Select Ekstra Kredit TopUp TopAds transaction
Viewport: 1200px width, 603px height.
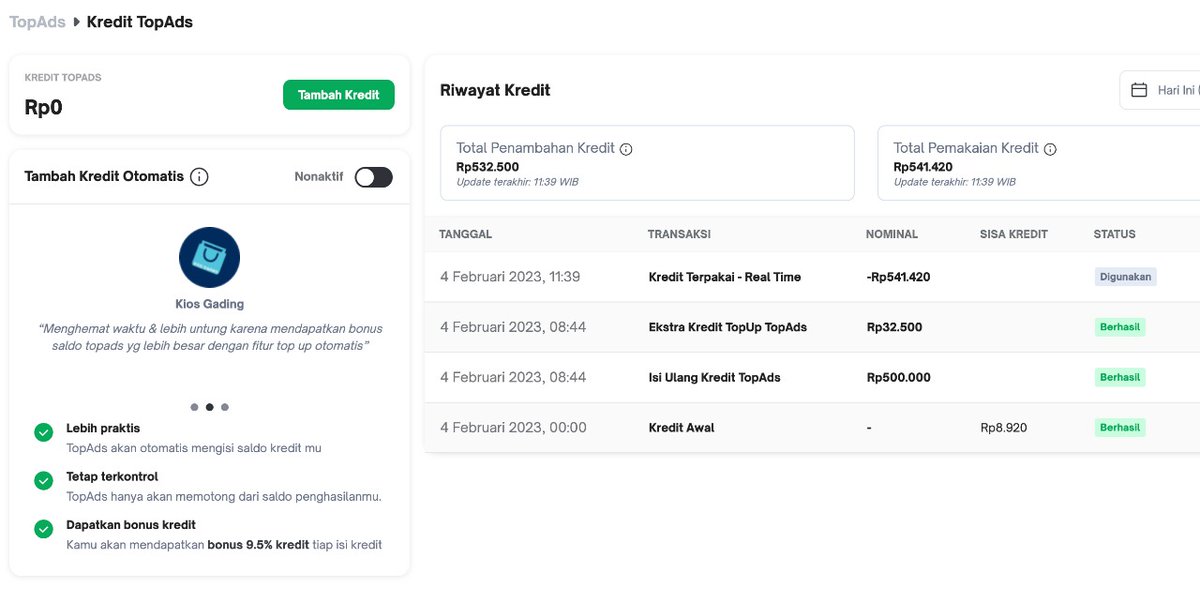pos(728,327)
